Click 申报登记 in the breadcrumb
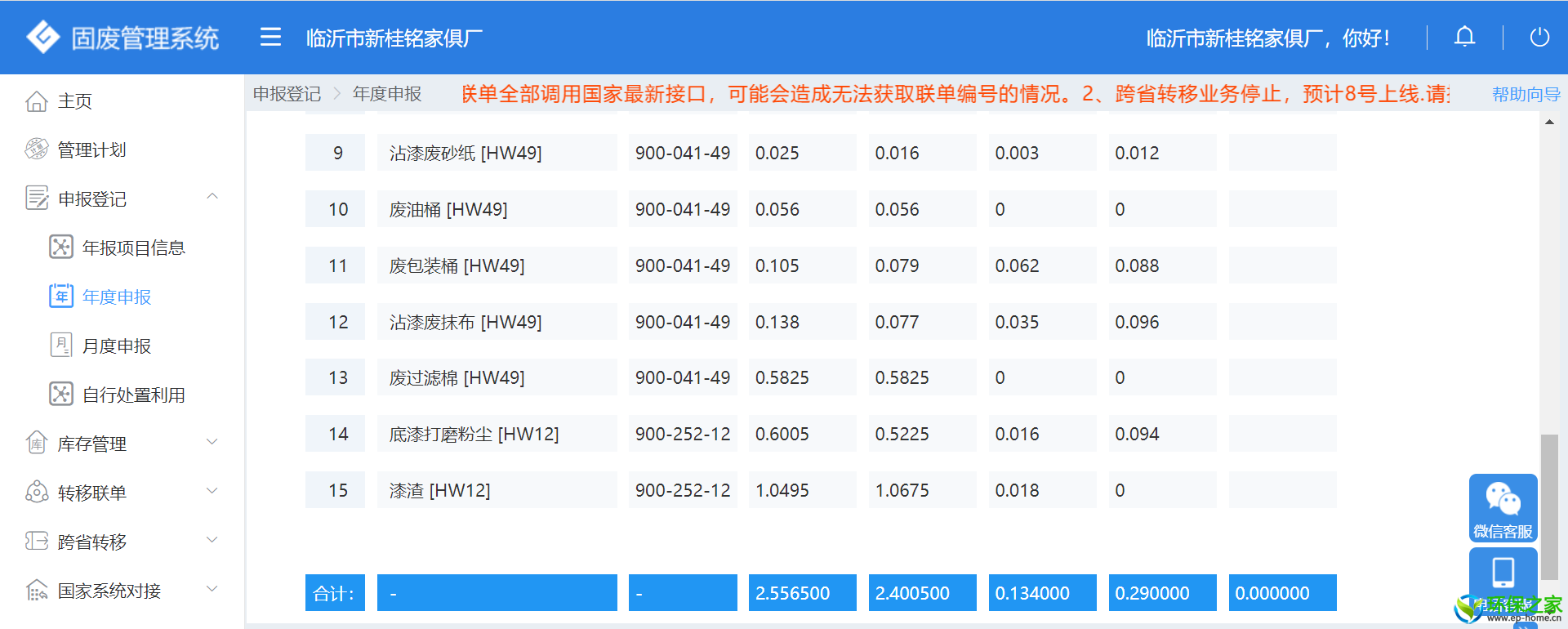 tap(287, 95)
